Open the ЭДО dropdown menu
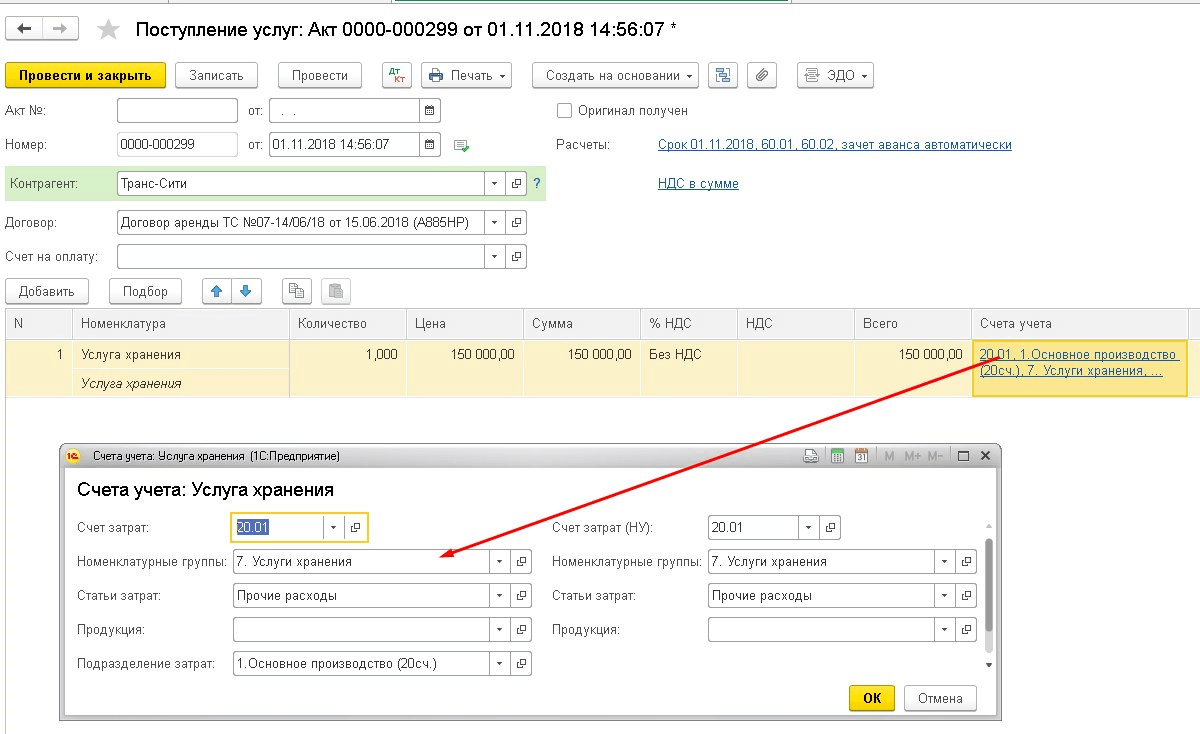 click(835, 75)
